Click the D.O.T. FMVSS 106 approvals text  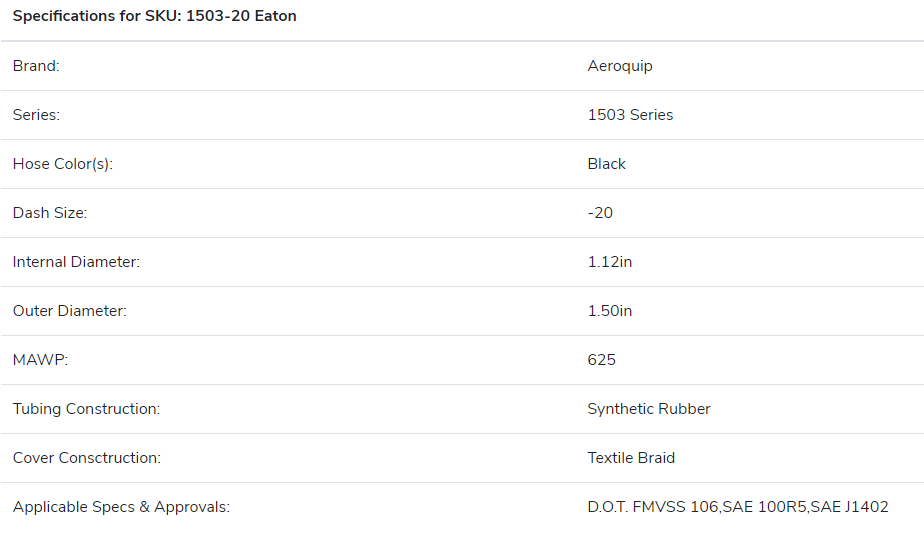653,506
